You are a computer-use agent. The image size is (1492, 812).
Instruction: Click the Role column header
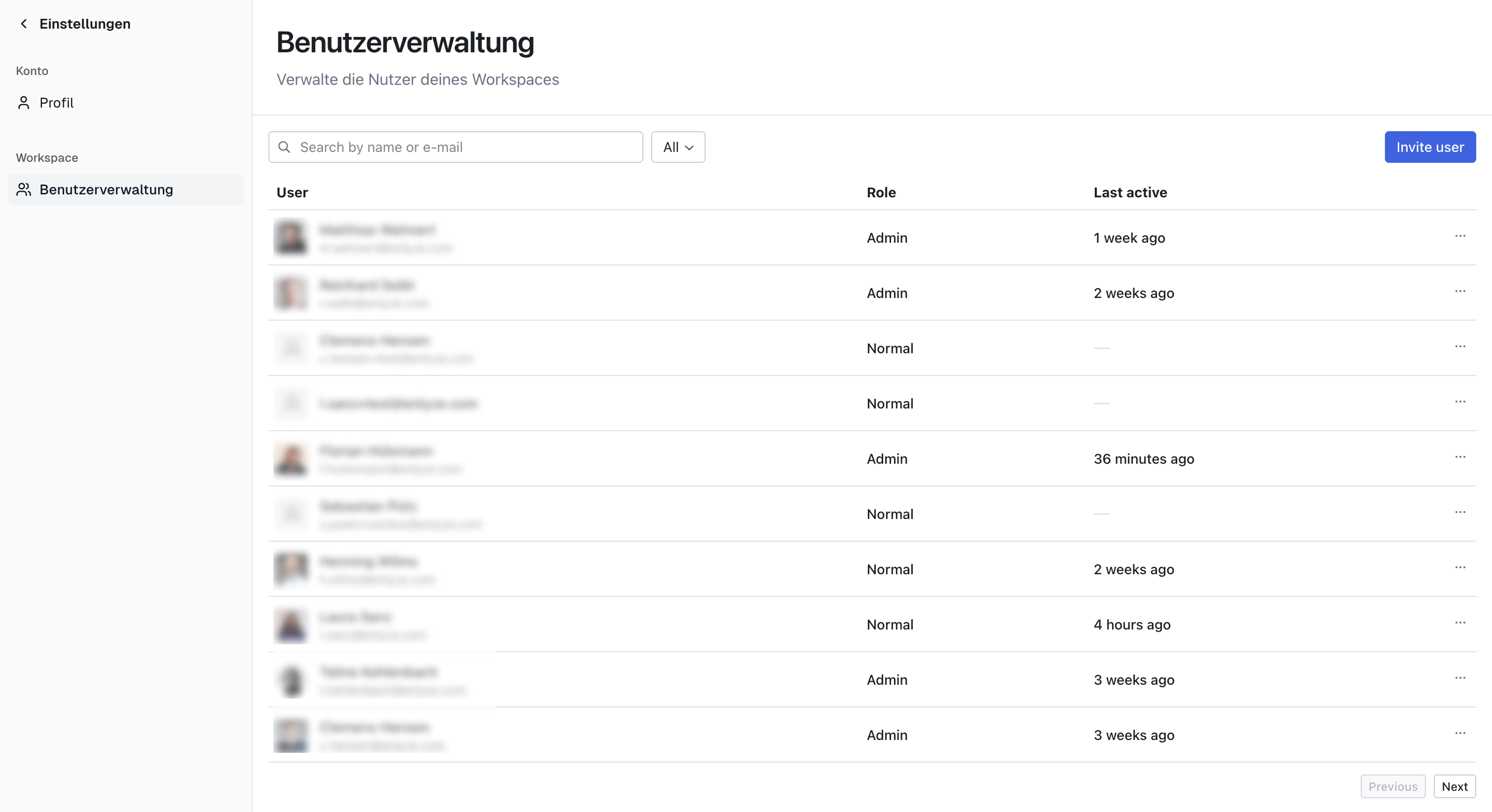[x=881, y=192]
